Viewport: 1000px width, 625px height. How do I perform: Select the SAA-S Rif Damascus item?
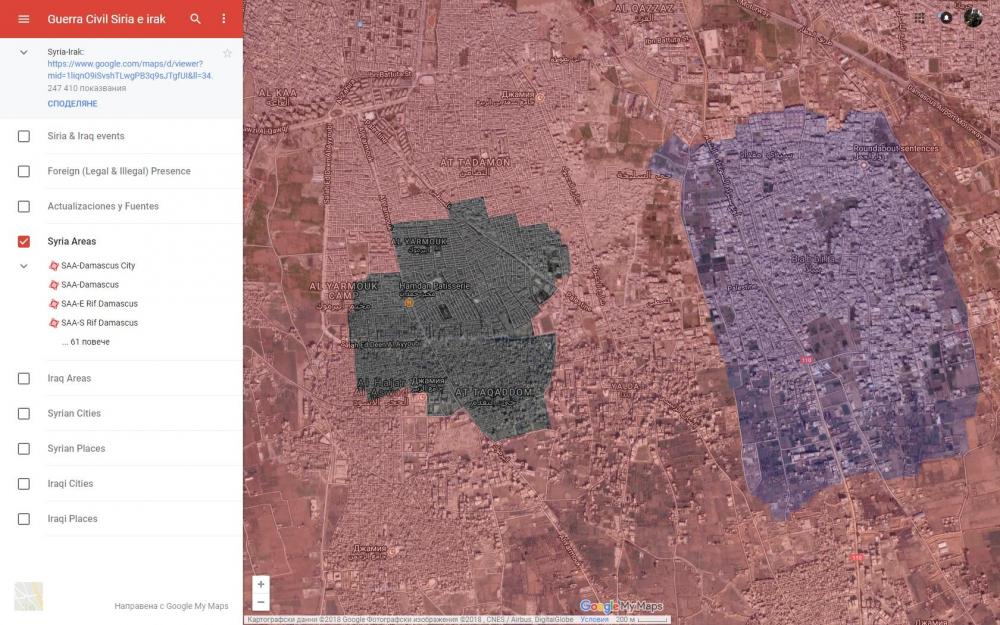[99, 323]
